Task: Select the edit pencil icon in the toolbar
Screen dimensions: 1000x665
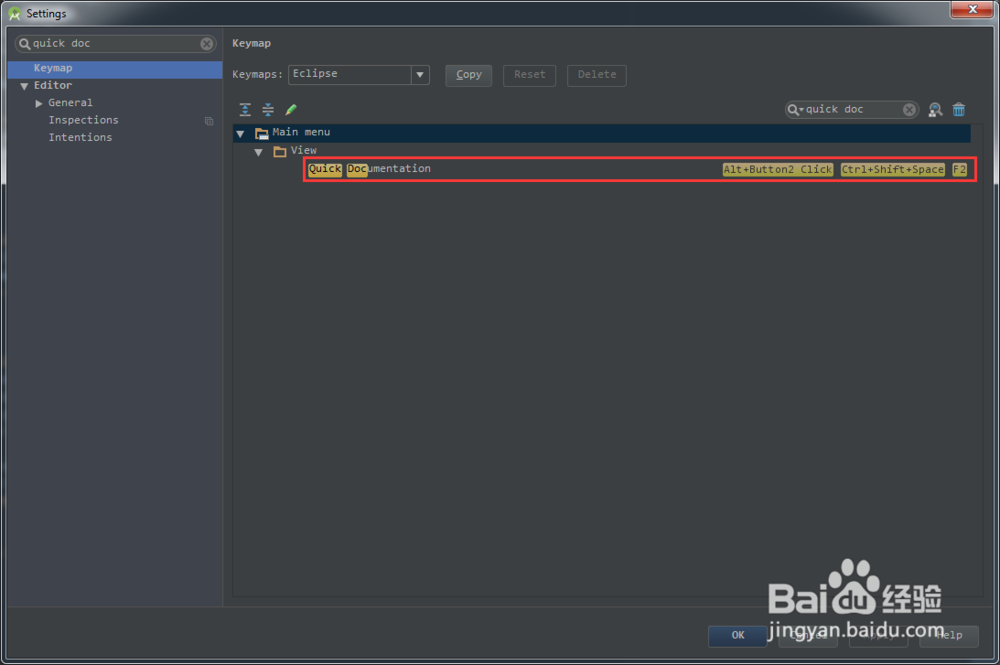Action: [x=292, y=109]
